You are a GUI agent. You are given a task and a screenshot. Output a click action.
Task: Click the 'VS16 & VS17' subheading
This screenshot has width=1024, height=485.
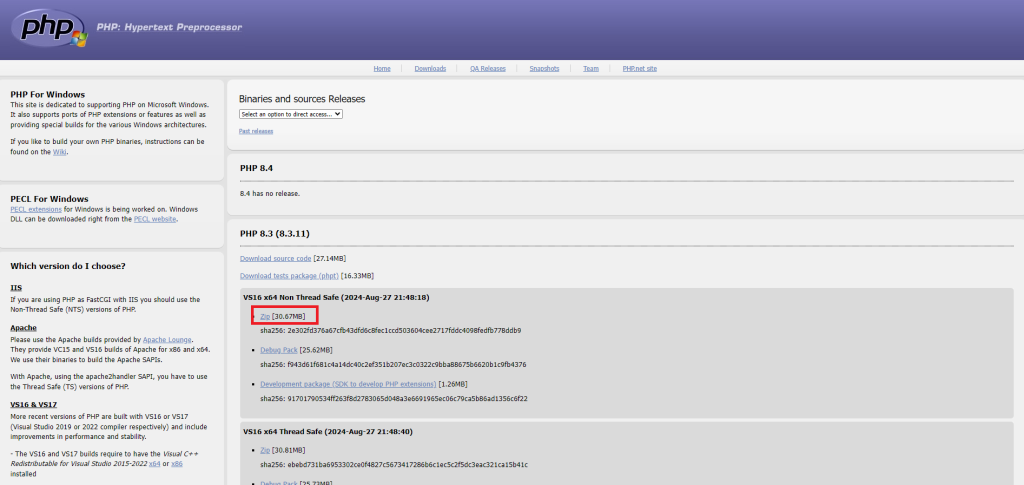(x=33, y=405)
